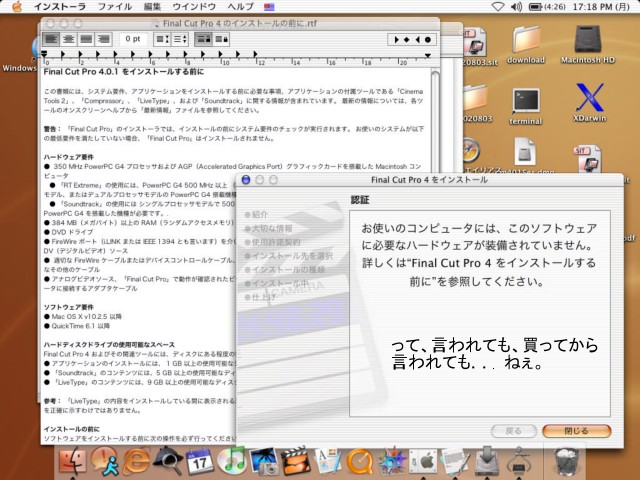Select the 仕上げ installer step
The height and width of the screenshot is (480, 640).
(x=260, y=297)
